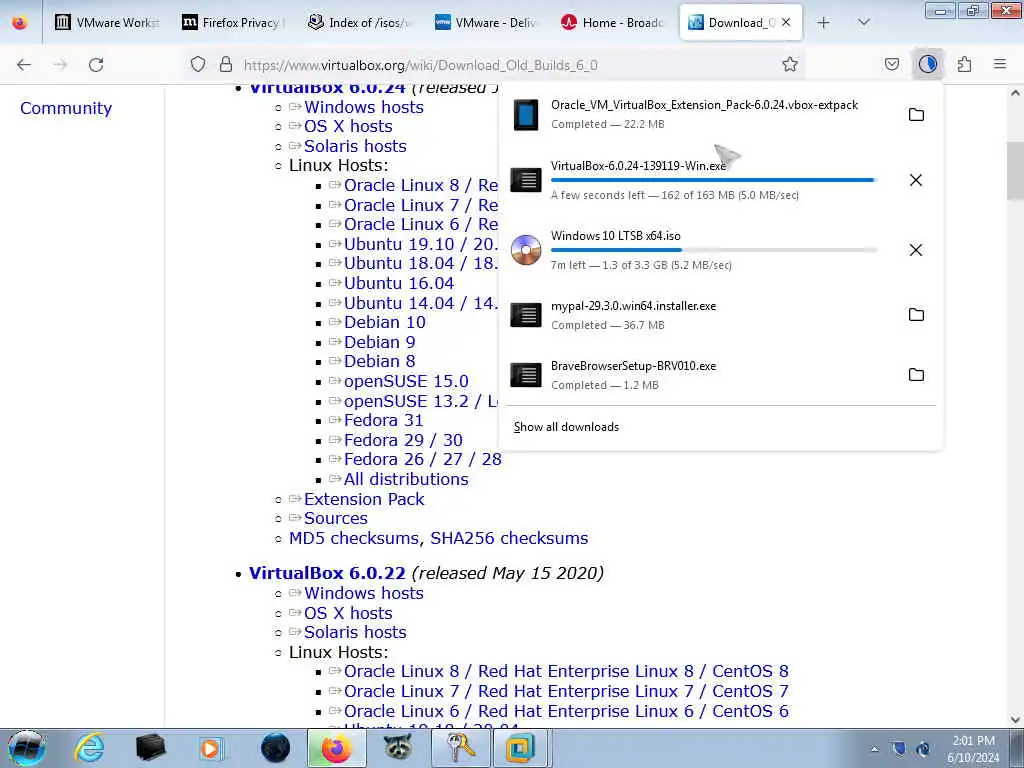
Task: Click the Windows 10 LTSB disc icon
Action: pyautogui.click(x=526, y=250)
